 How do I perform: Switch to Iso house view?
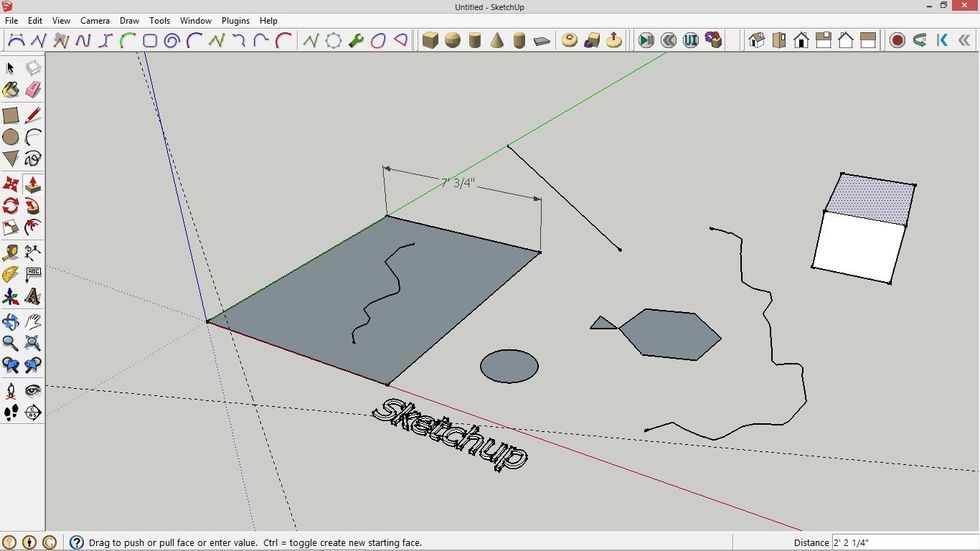[x=757, y=41]
